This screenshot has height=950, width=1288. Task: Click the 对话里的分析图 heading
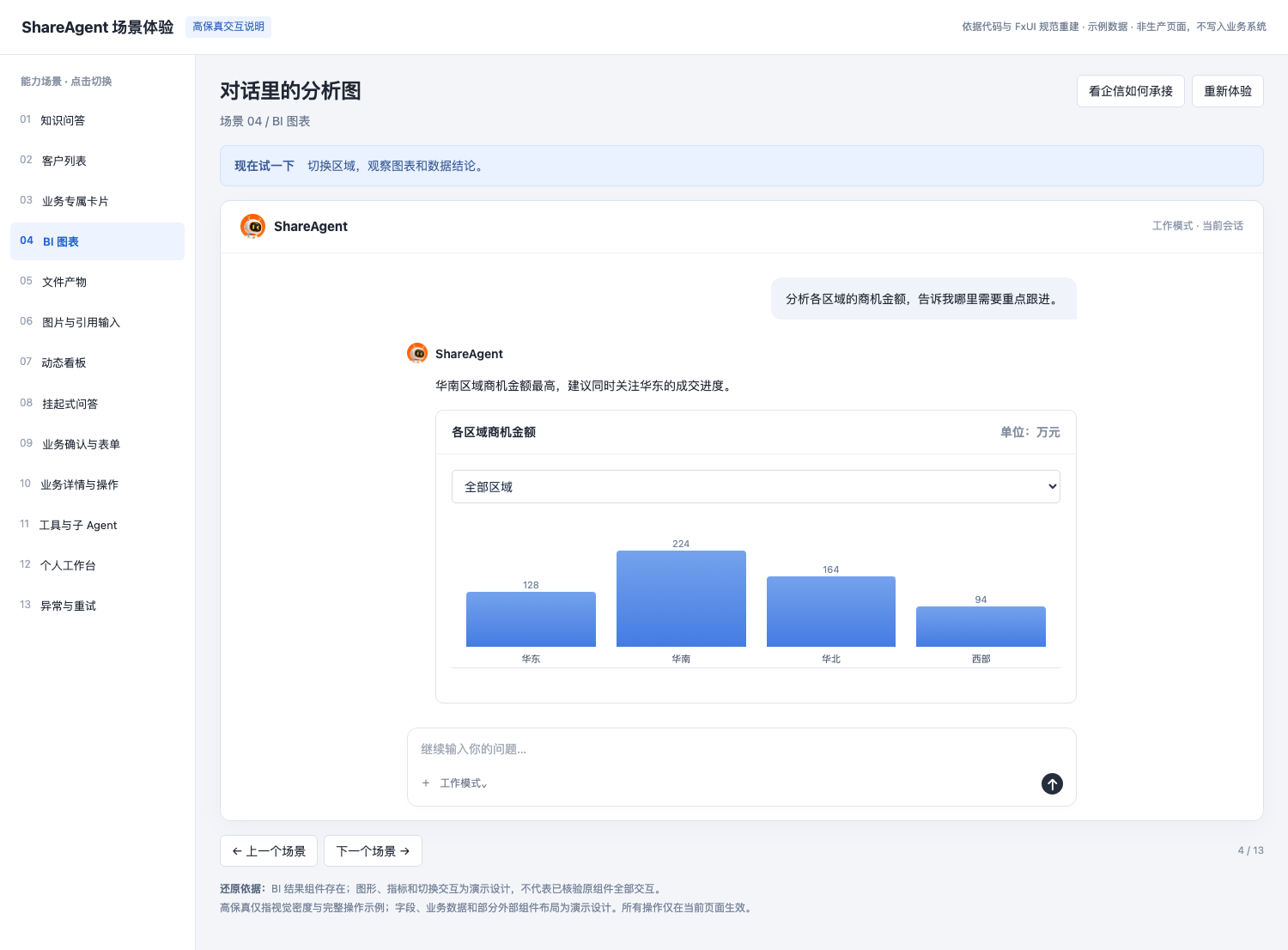click(x=290, y=91)
